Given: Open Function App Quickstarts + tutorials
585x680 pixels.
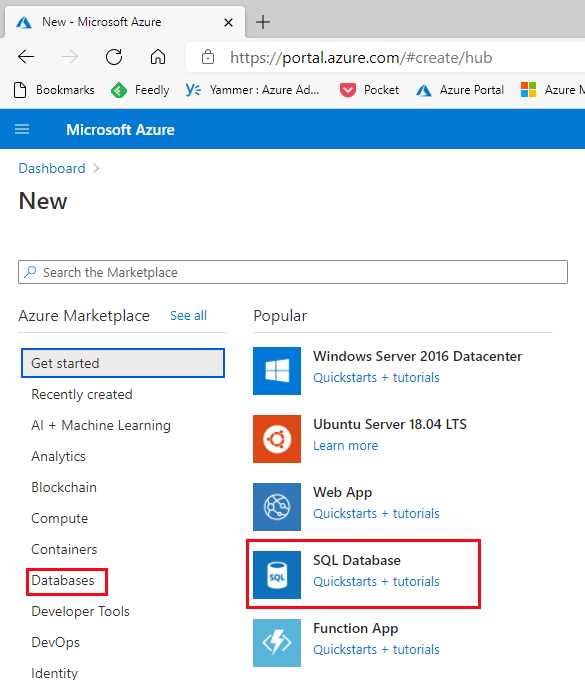Looking at the screenshot, I should tap(376, 650).
